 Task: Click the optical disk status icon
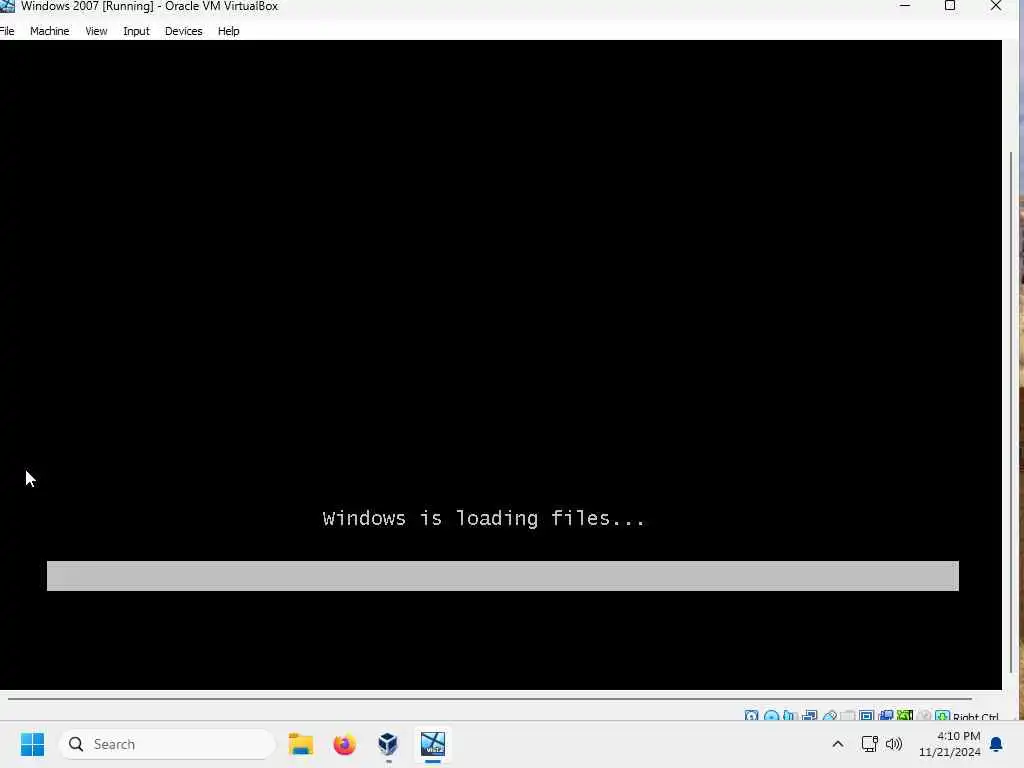coord(771,716)
